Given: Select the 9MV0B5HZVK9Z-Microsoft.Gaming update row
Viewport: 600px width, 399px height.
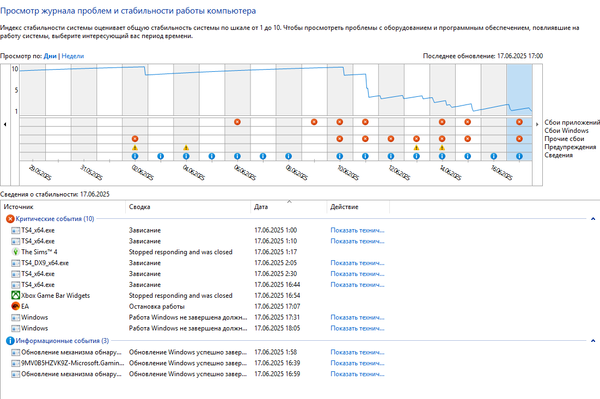Looking at the screenshot, I should click(198, 363).
